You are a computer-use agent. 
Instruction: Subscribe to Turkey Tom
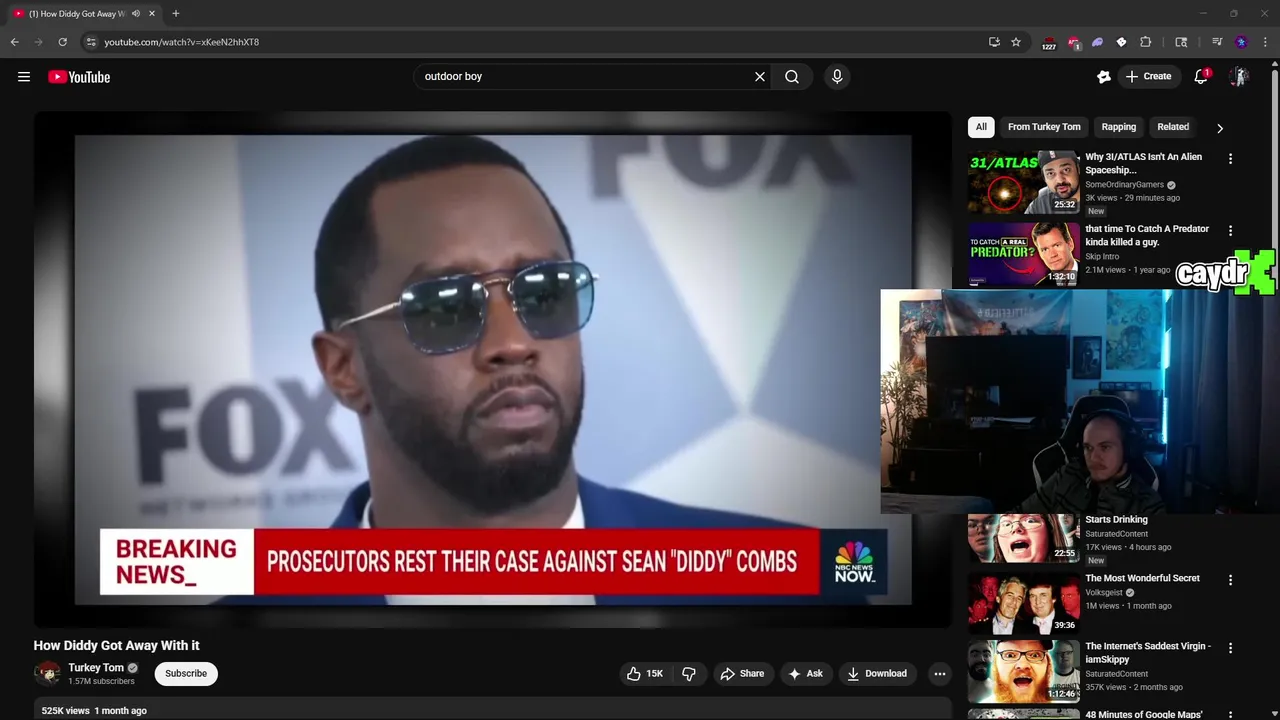tap(186, 673)
